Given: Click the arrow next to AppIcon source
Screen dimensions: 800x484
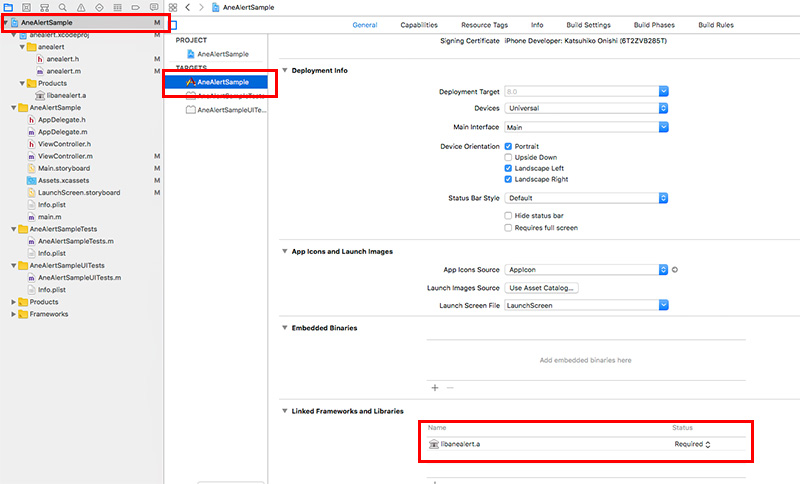Looking at the screenshot, I should click(x=674, y=270).
